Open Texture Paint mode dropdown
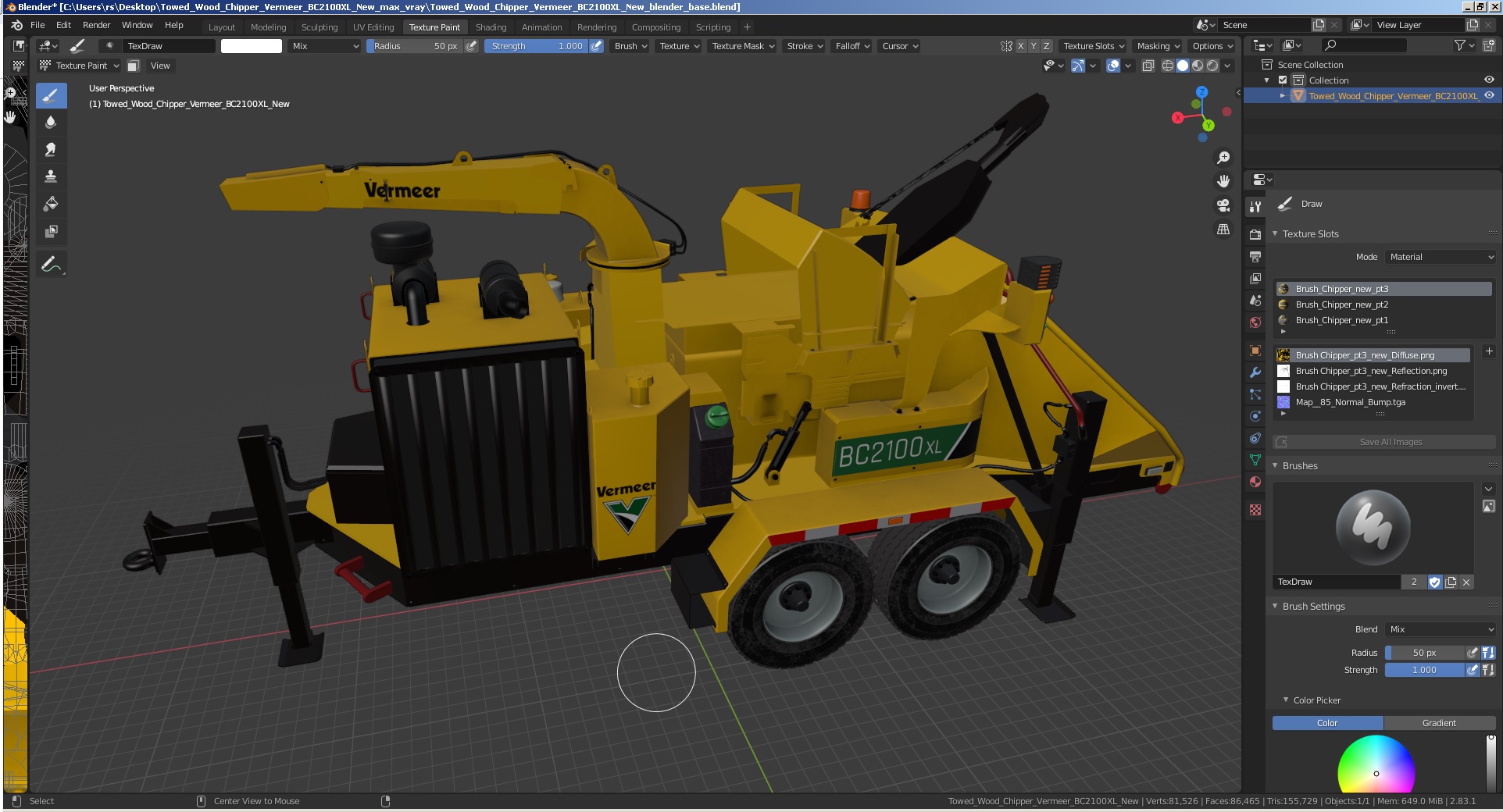Screen dimensions: 1503x812 (x=80, y=66)
